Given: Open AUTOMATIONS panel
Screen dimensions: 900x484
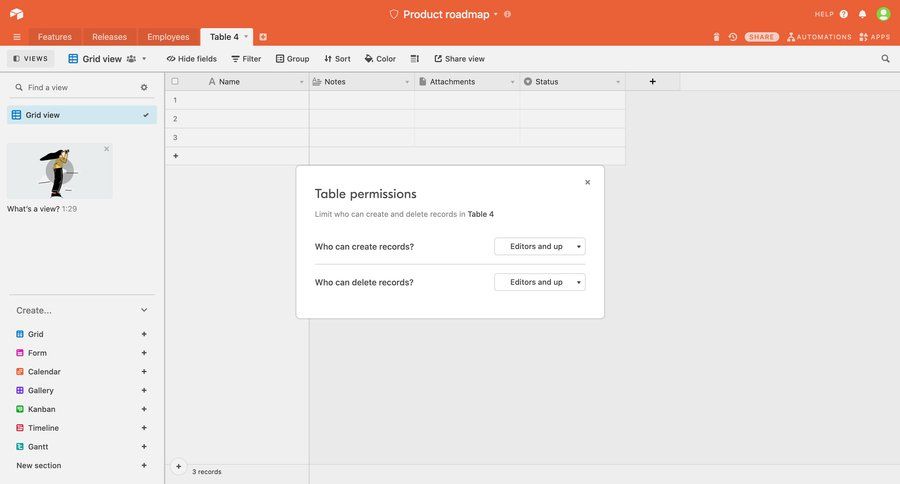Looking at the screenshot, I should (819, 37).
